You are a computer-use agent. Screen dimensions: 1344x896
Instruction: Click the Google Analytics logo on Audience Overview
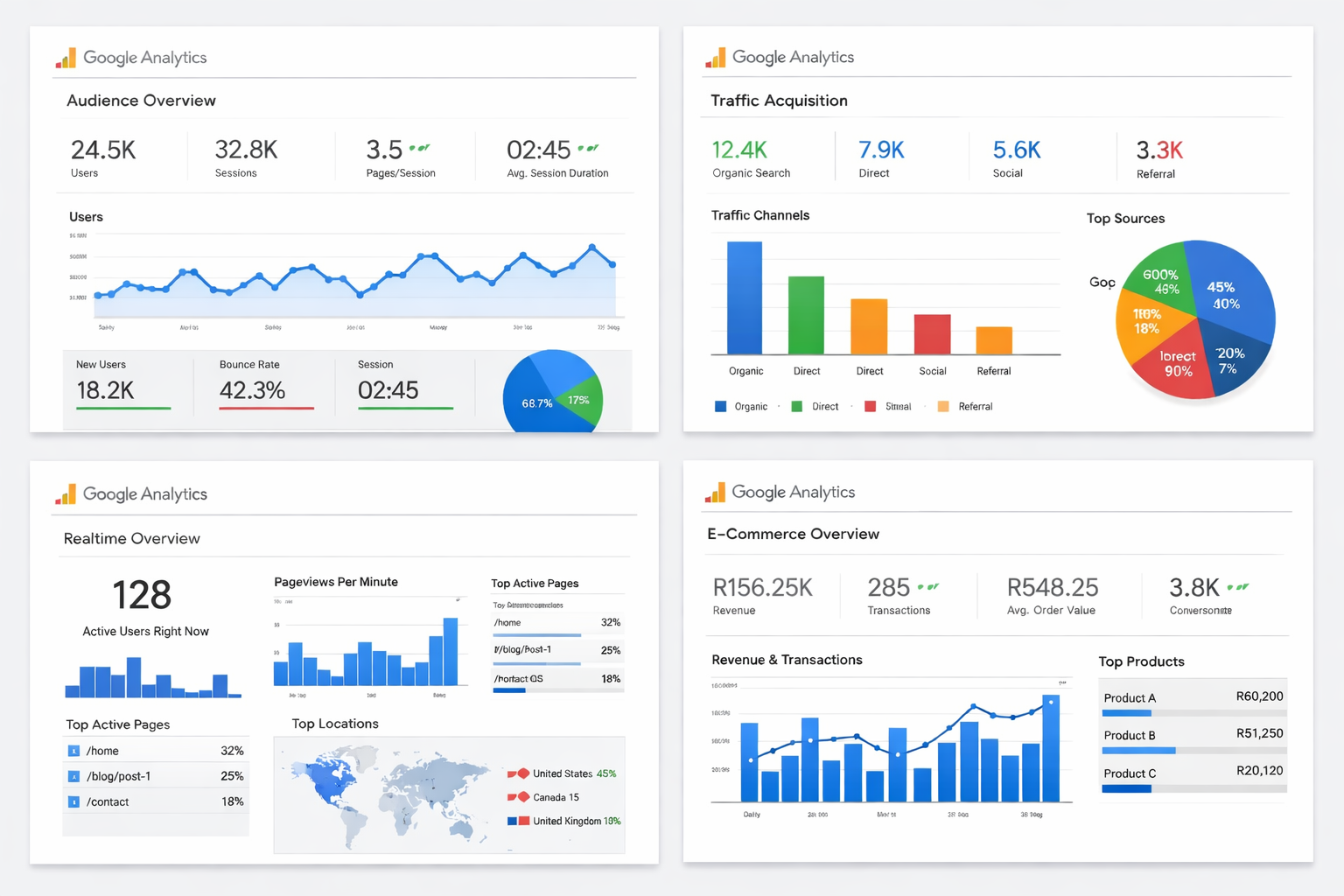pos(131,58)
